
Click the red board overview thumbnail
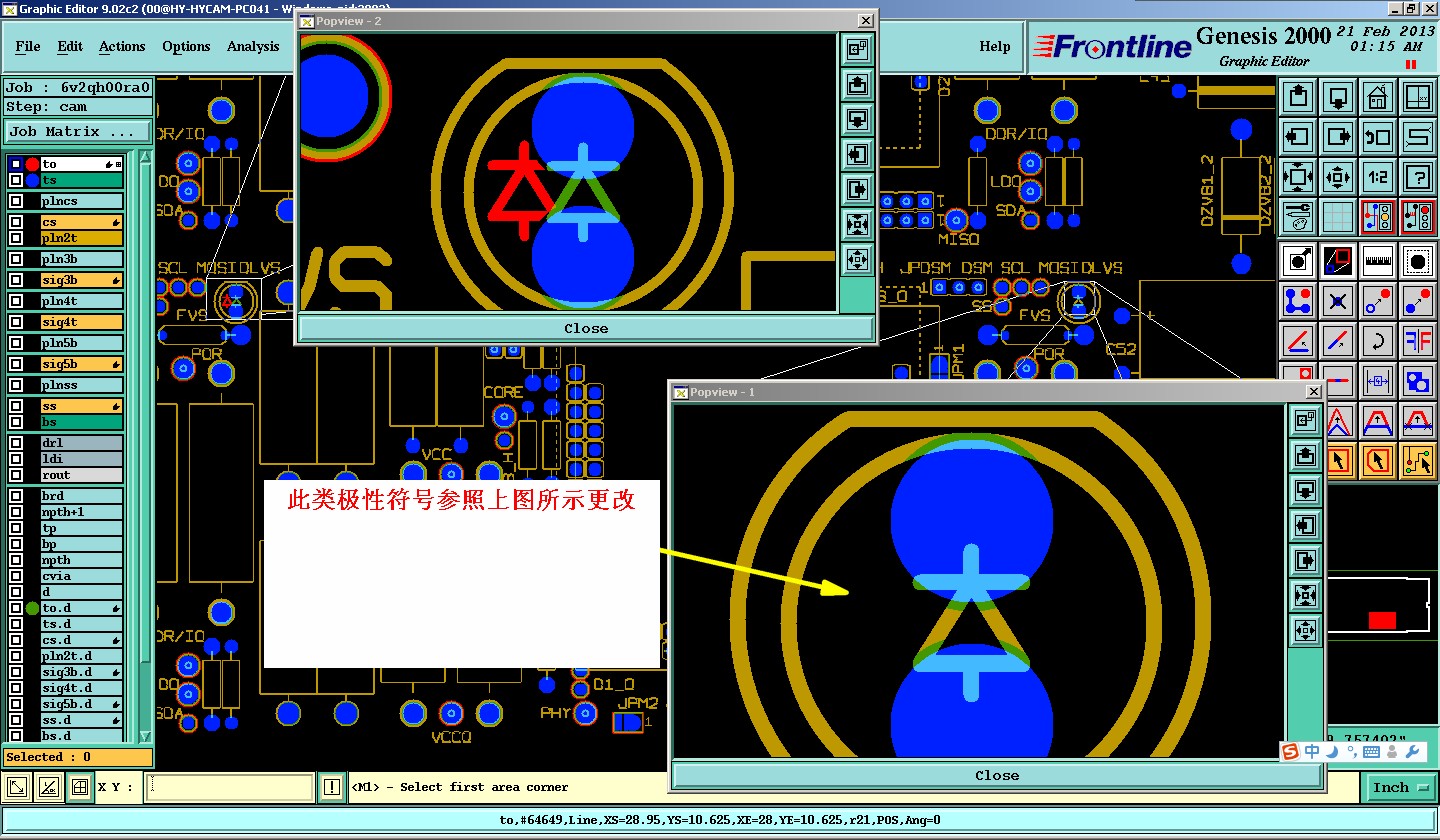pyautogui.click(x=1382, y=620)
